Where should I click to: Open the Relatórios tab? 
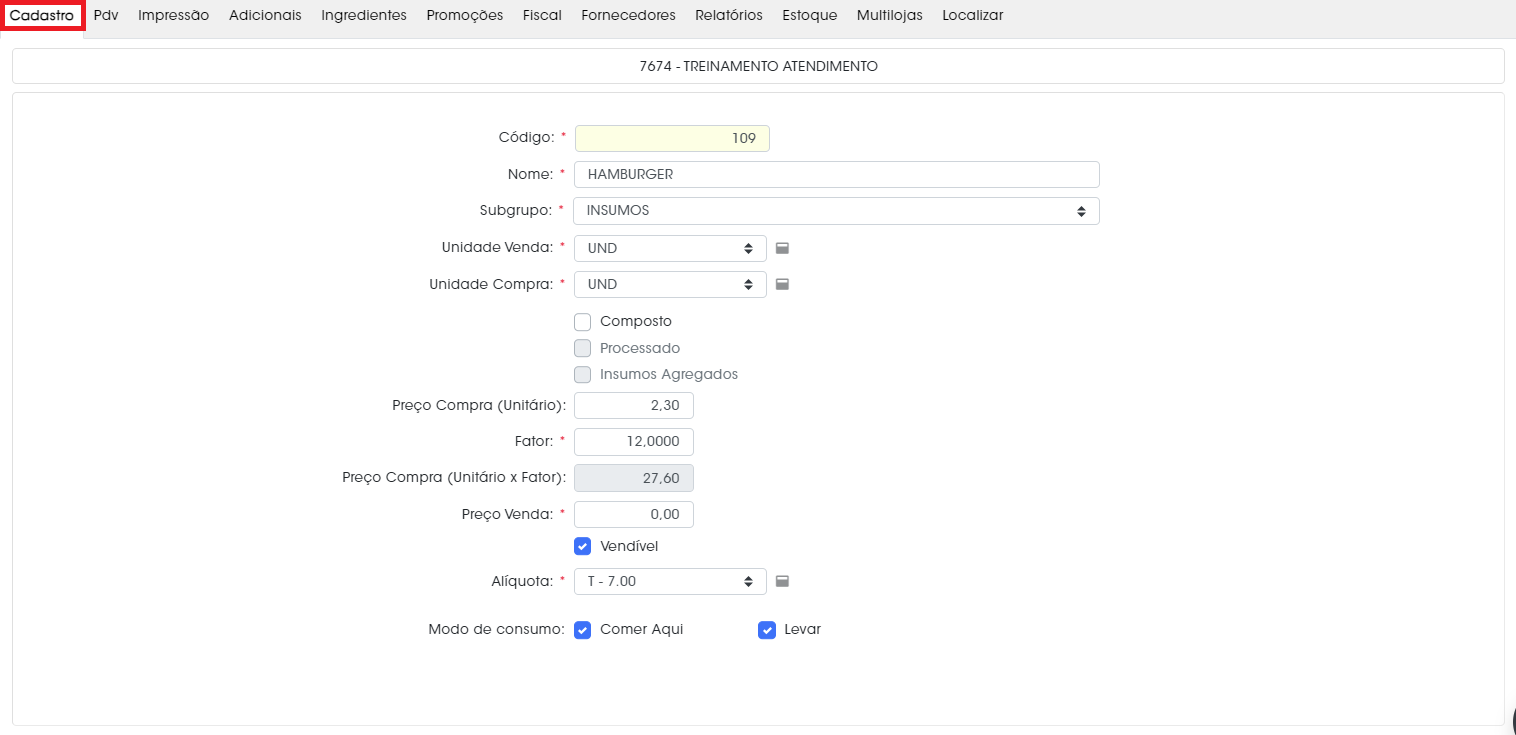click(x=729, y=15)
